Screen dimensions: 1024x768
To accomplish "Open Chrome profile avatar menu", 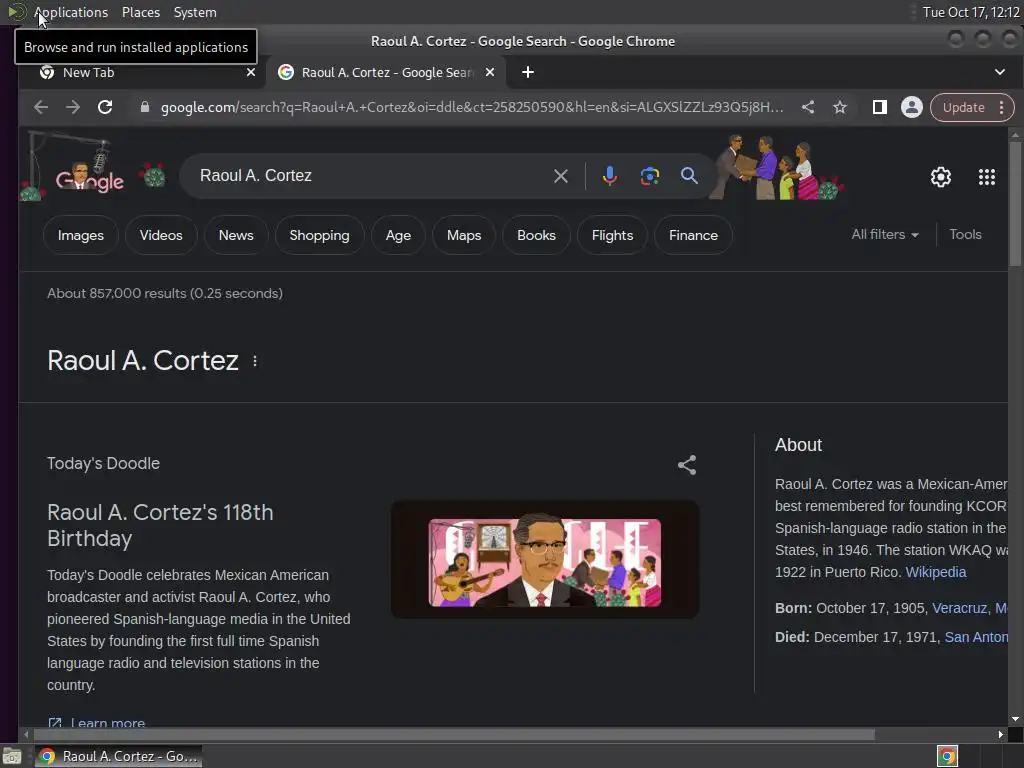I will (912, 107).
